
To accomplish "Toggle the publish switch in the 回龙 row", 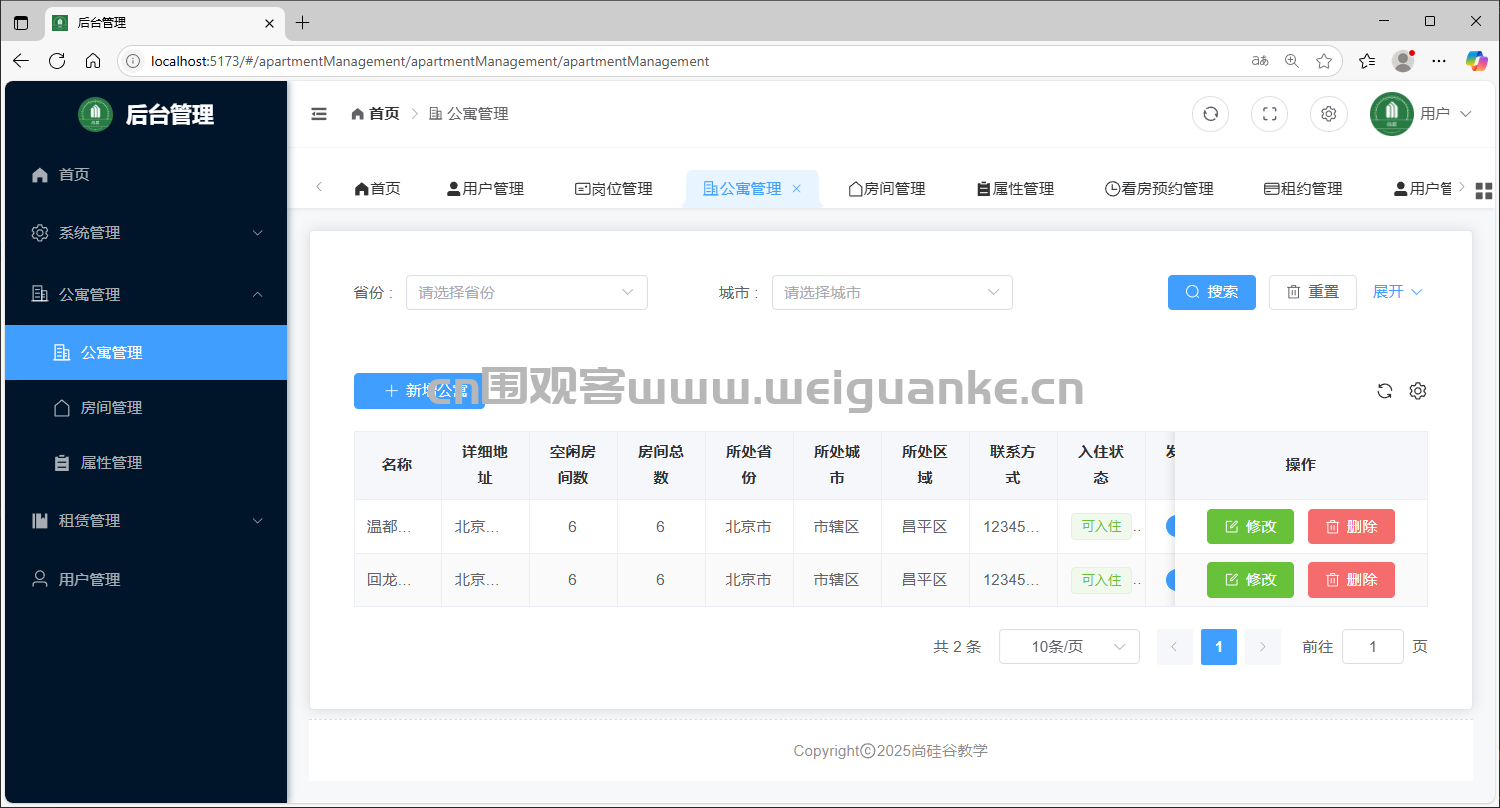I will [x=1170, y=580].
